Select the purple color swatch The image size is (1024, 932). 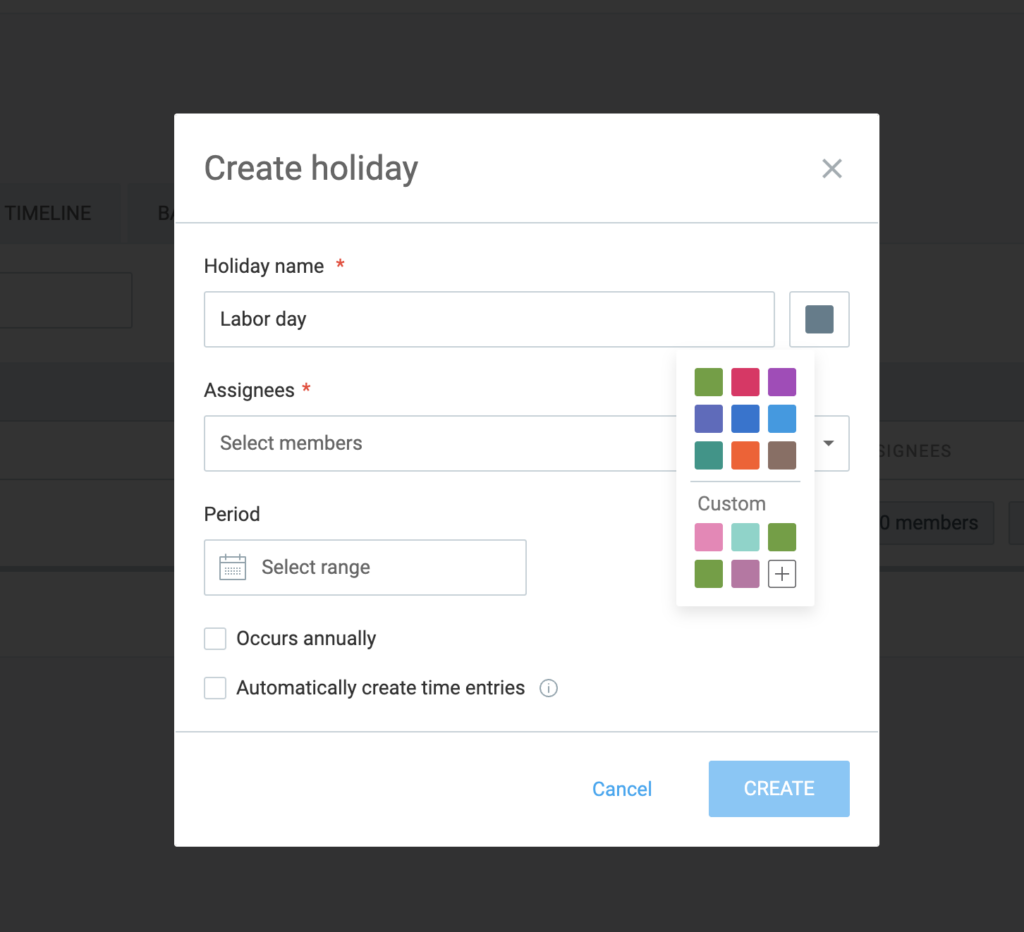[782, 382]
